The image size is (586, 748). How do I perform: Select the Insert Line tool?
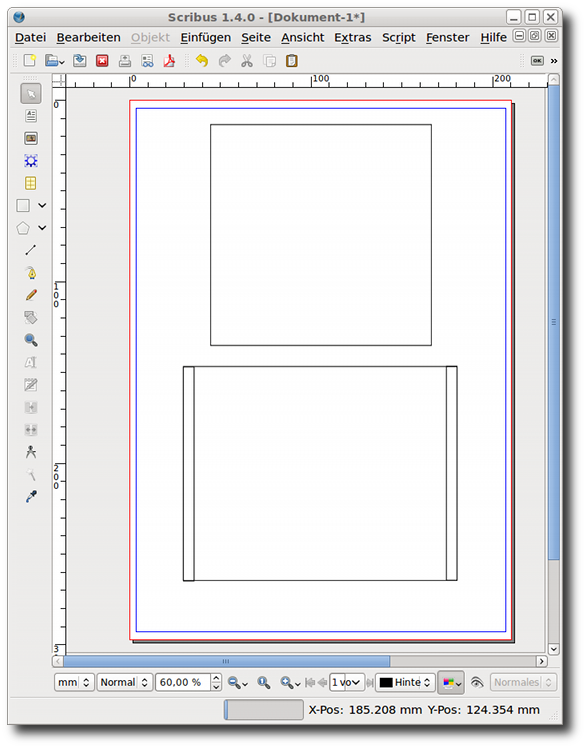(x=31, y=250)
